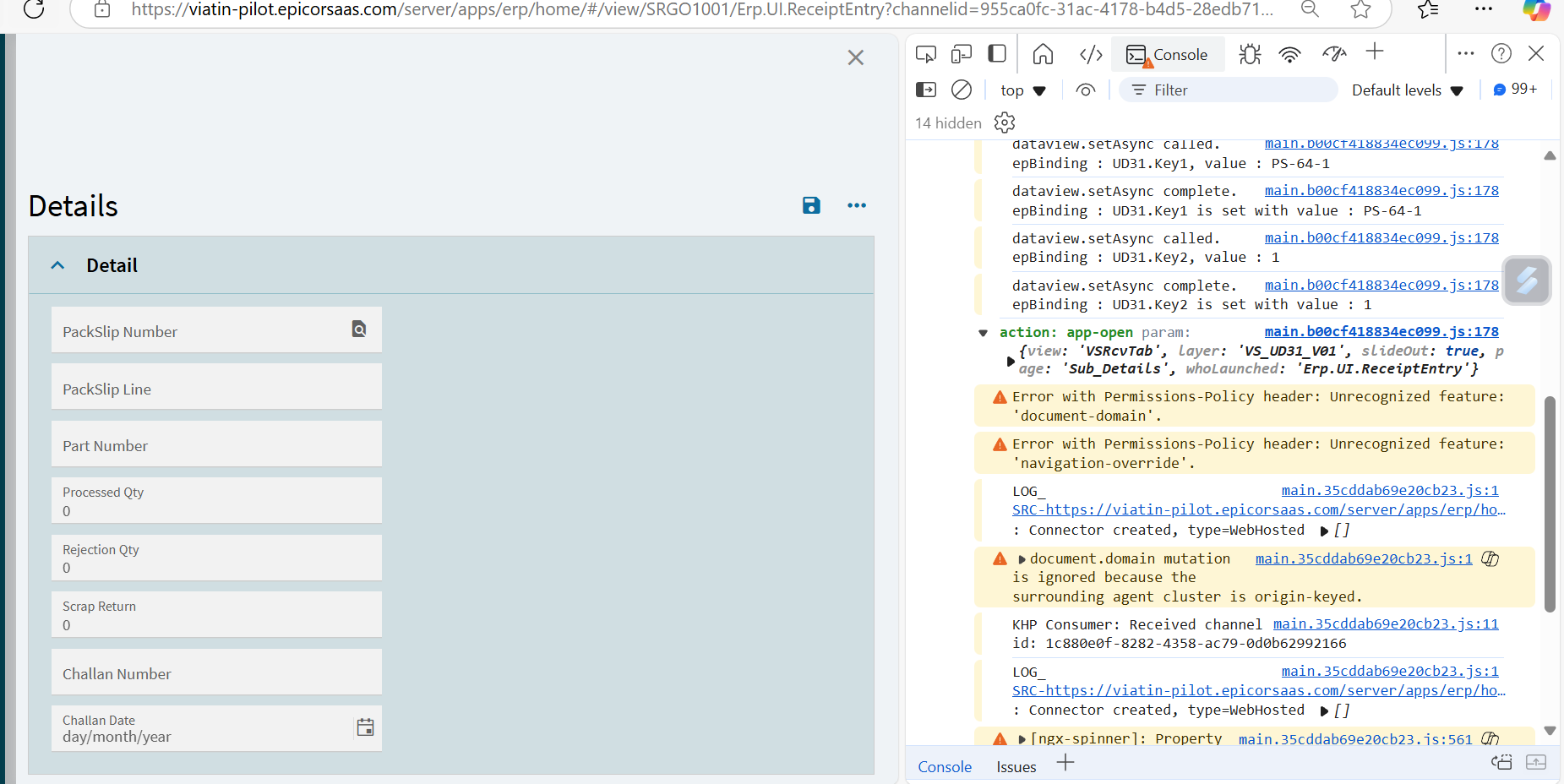Open source link for document.domain mutation
This screenshot has height=784, width=1564.
pyautogui.click(x=1364, y=558)
